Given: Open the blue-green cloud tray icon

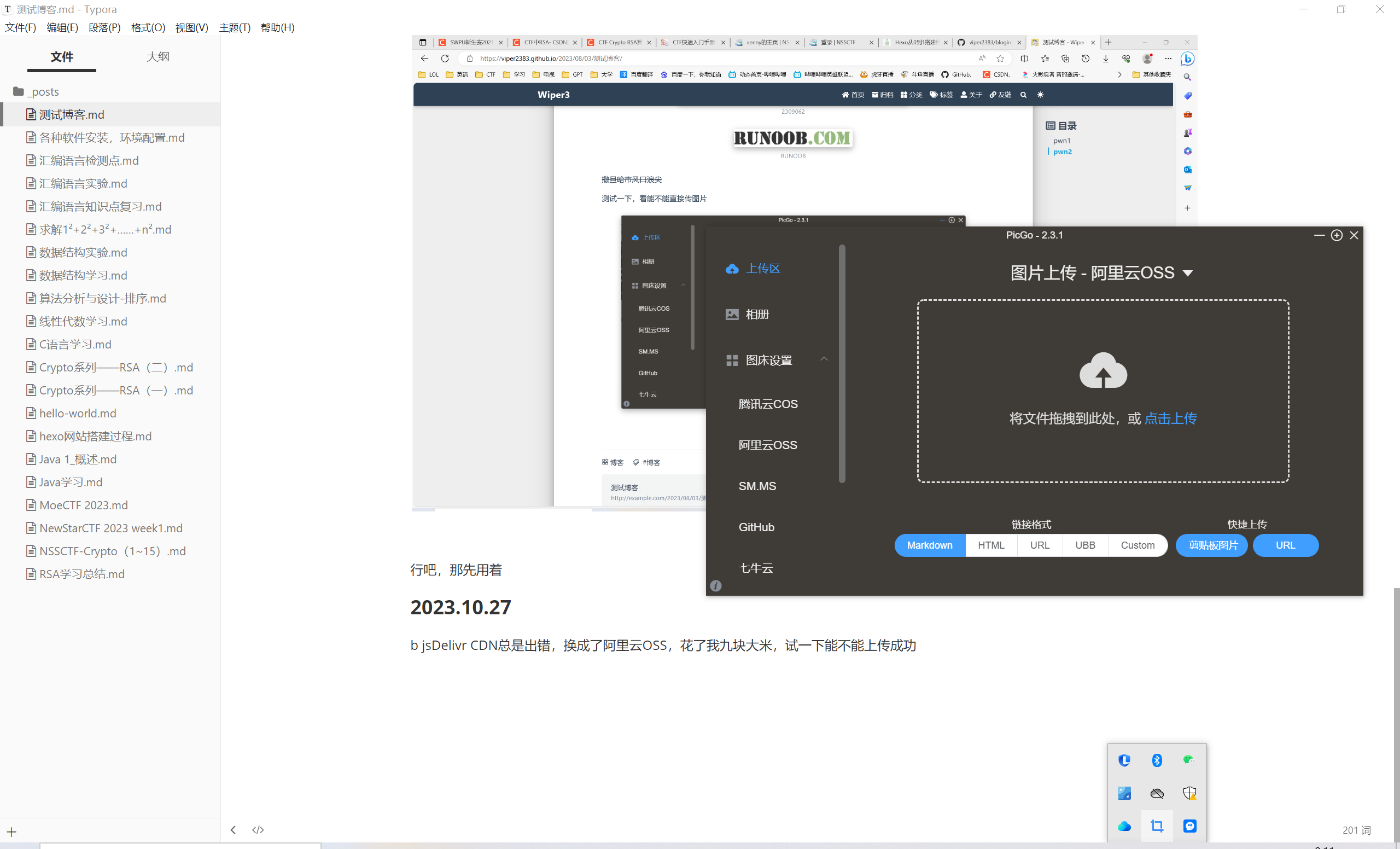Looking at the screenshot, I should (1124, 825).
